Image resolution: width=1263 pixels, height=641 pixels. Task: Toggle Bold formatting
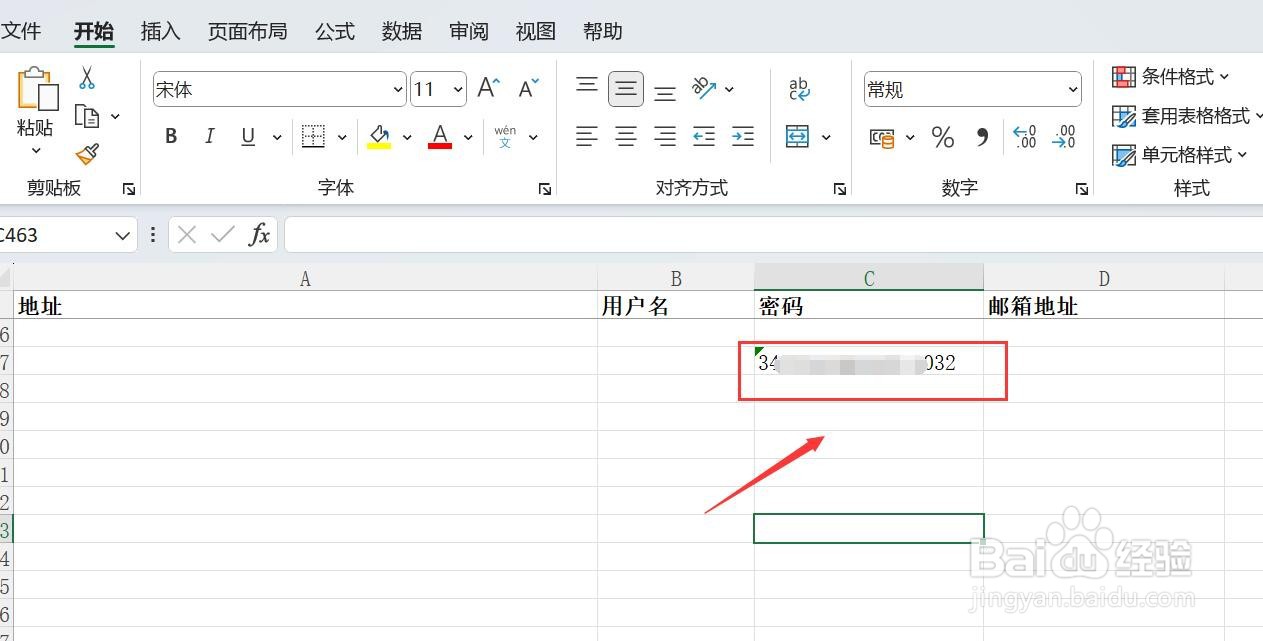coord(171,136)
